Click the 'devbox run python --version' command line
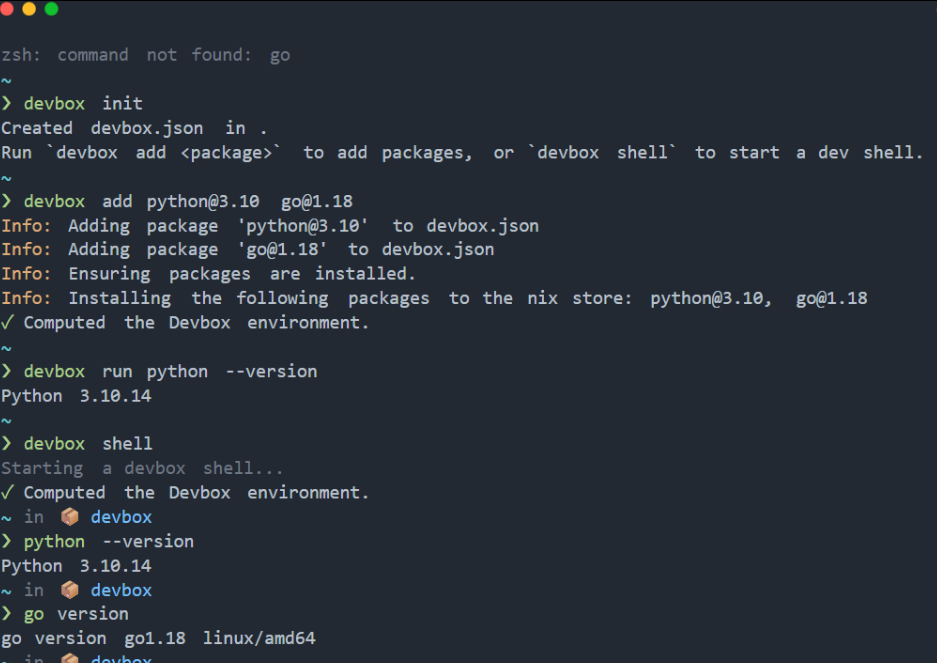The image size is (937, 663). 170,372
